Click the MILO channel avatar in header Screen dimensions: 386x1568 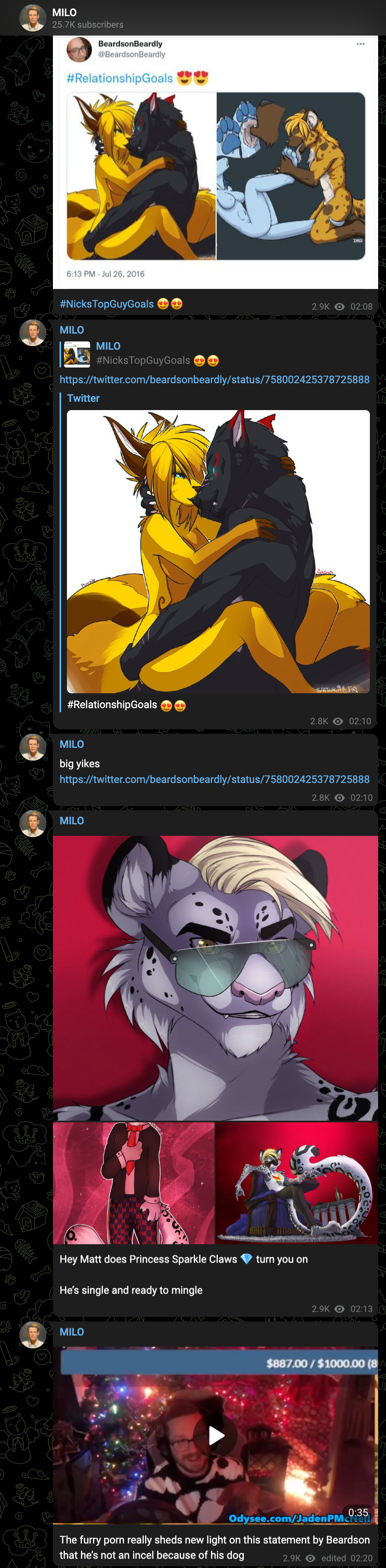click(x=33, y=18)
